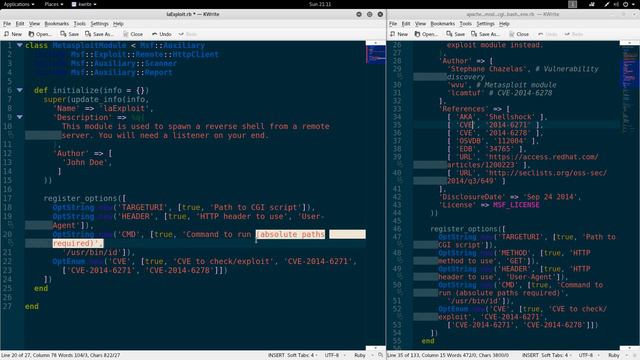Click 'MSF_LICENSE' text in right window
Viewport: 640px width, 360px height.
pyautogui.click(x=516, y=205)
